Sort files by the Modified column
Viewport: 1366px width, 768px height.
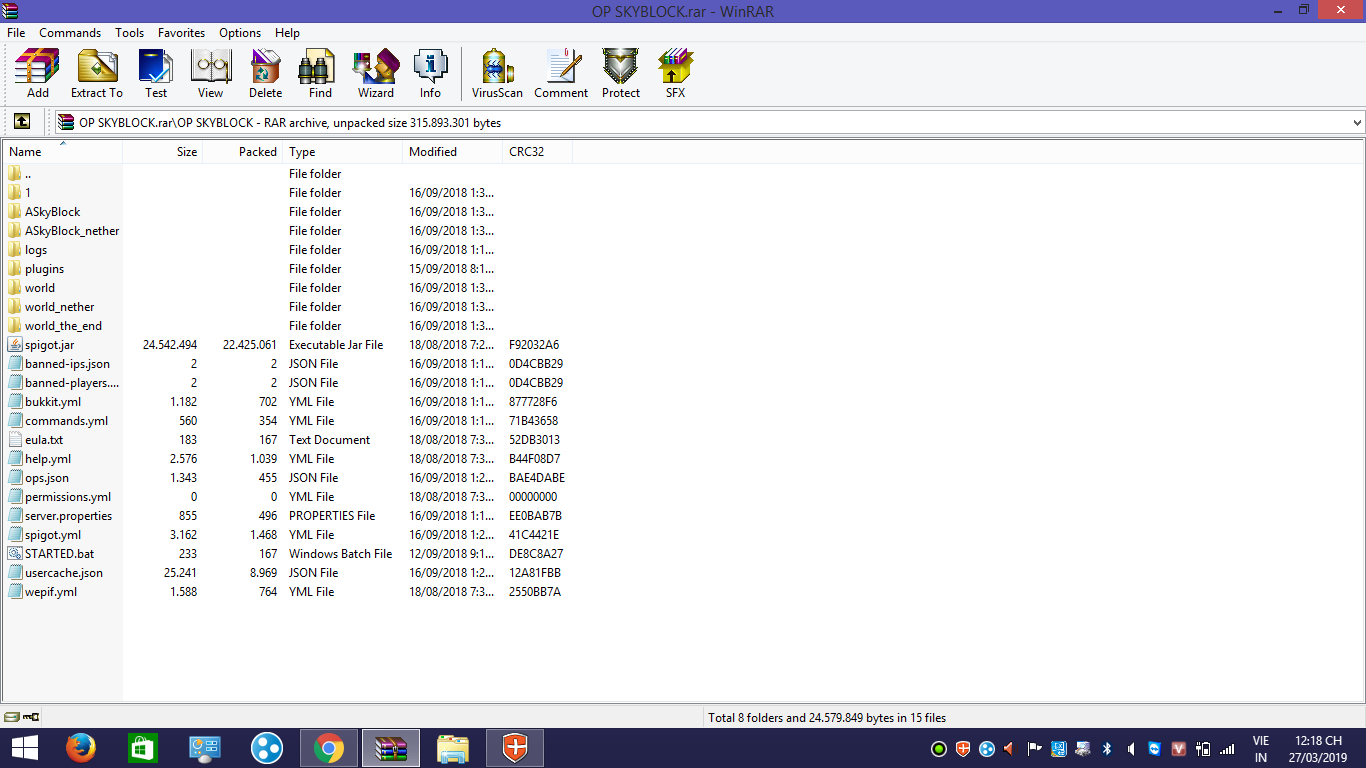453,152
